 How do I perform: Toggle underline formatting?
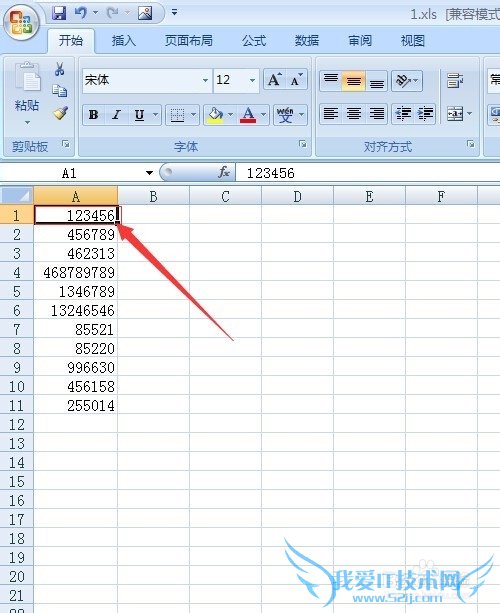140,115
